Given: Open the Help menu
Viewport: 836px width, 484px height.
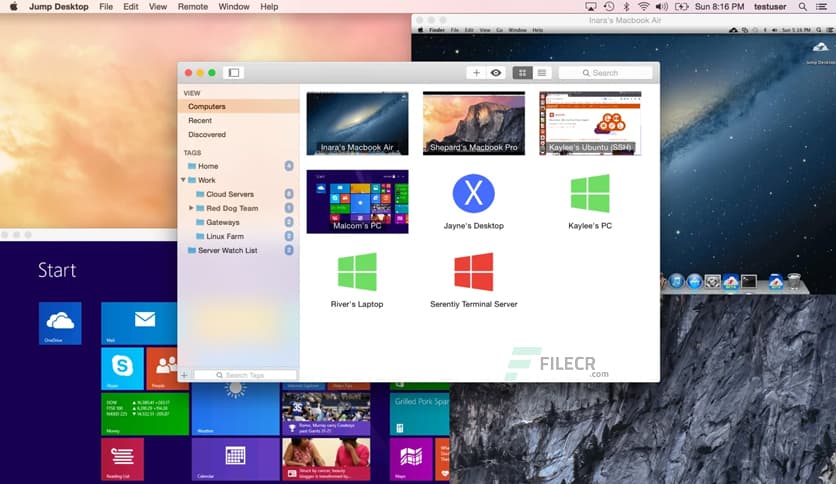Looking at the screenshot, I should pyautogui.click(x=269, y=6).
